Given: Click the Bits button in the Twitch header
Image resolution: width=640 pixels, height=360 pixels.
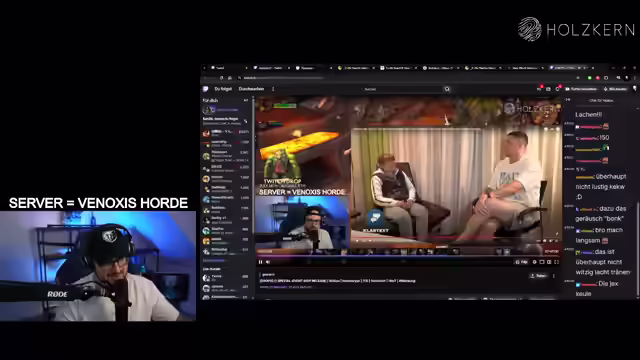Looking at the screenshot, I should (x=615, y=89).
